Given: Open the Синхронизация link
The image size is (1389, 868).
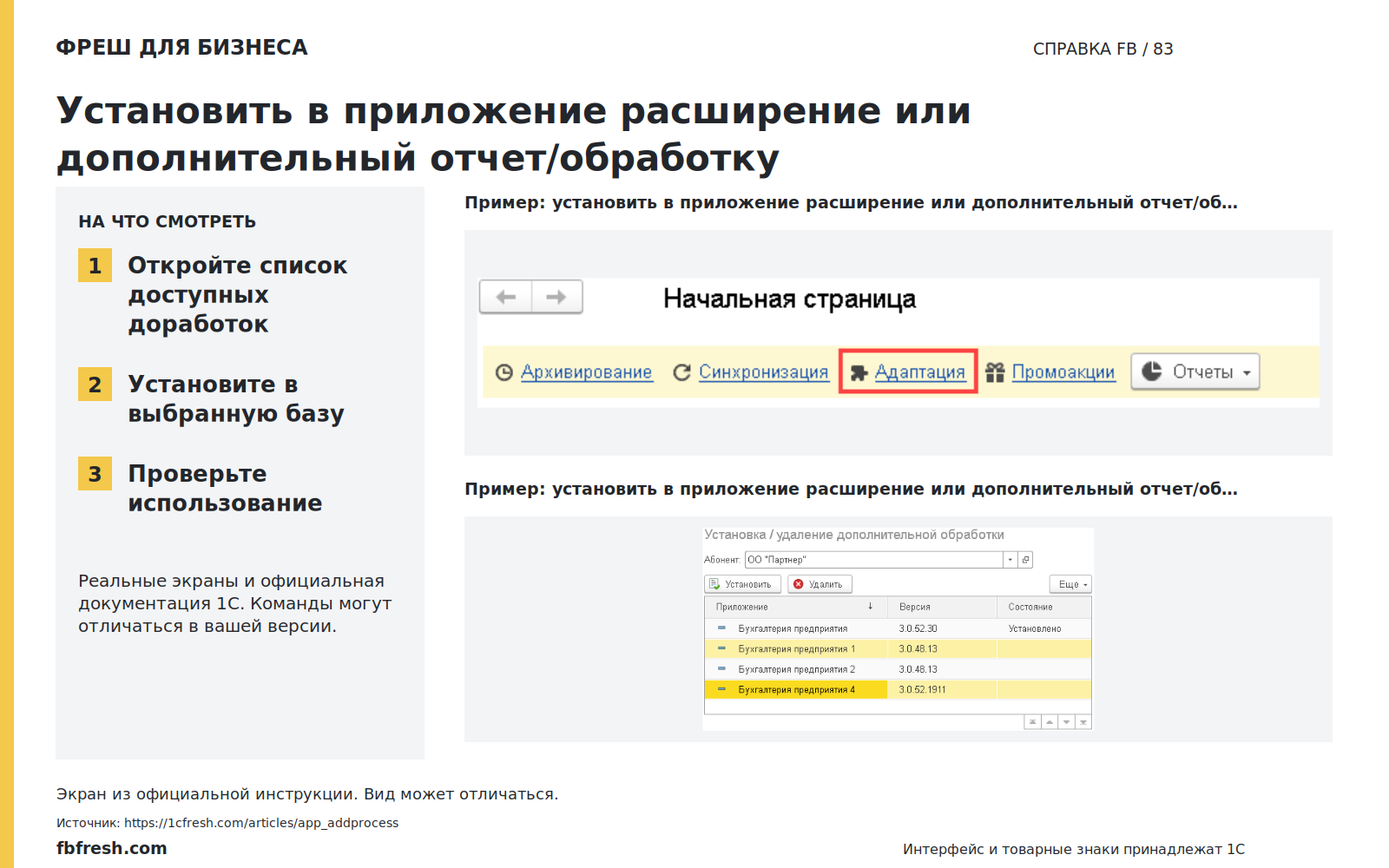Looking at the screenshot, I should point(763,372).
